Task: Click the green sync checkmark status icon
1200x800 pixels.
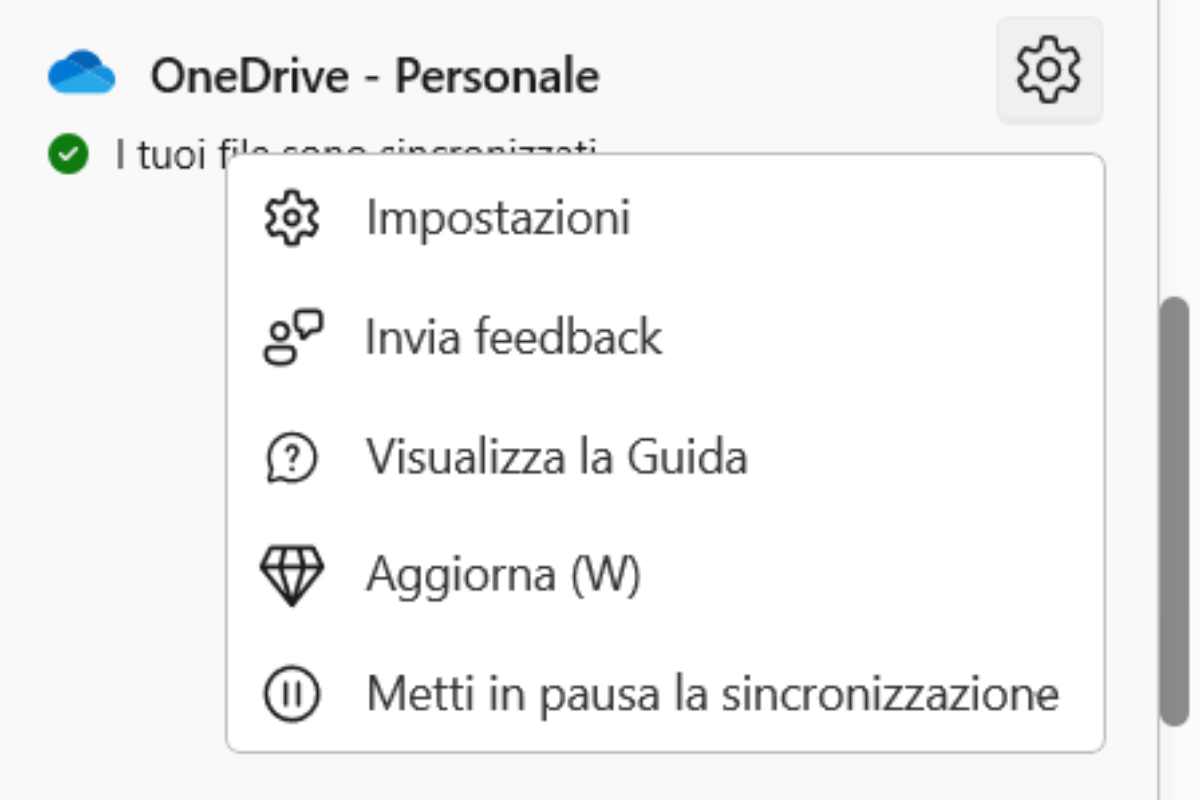Action: pyautogui.click(x=68, y=154)
